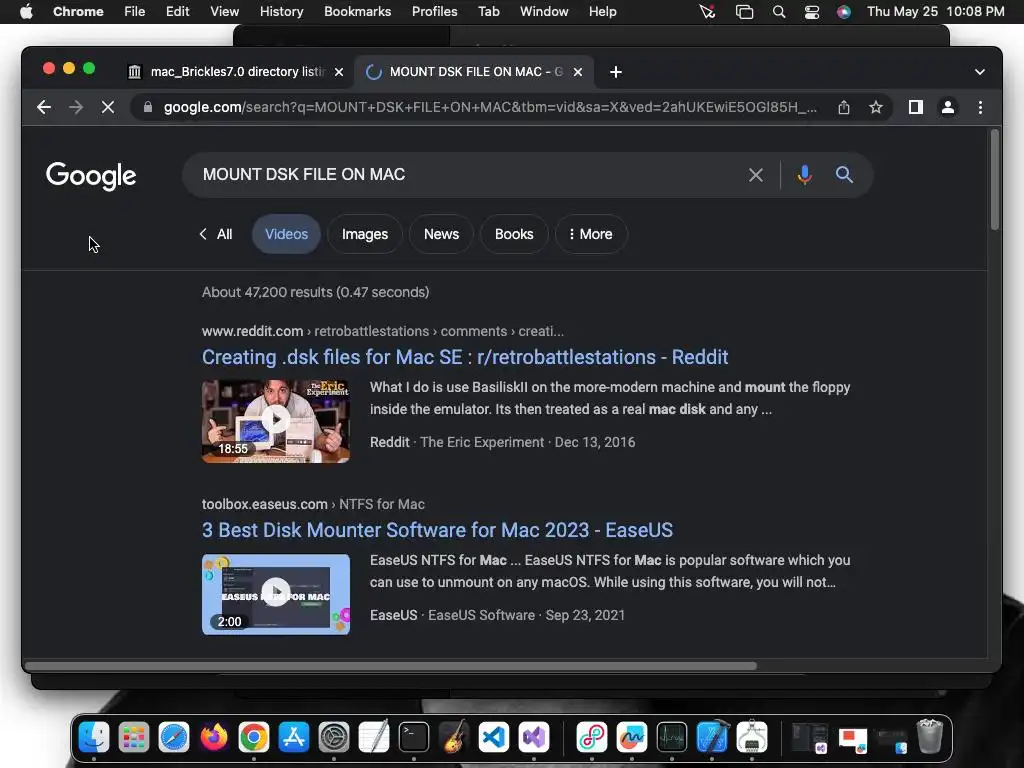This screenshot has width=1024, height=768.
Task: Open the Edit menu
Action: tap(177, 12)
